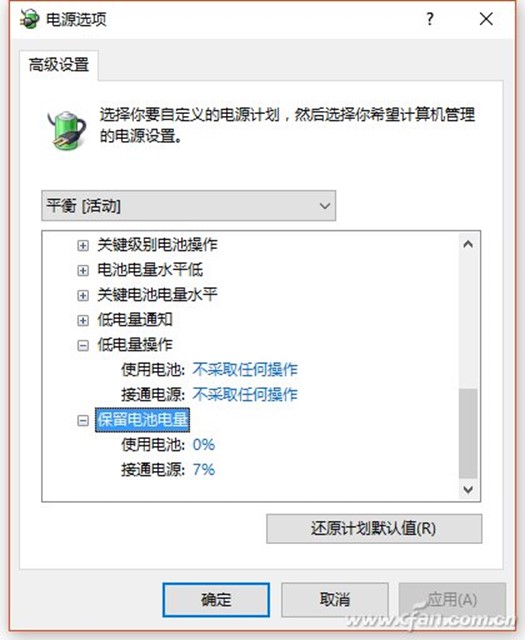Expand the 电池电量水平低 node
Screen dimensions: 525x640
(x=83, y=271)
